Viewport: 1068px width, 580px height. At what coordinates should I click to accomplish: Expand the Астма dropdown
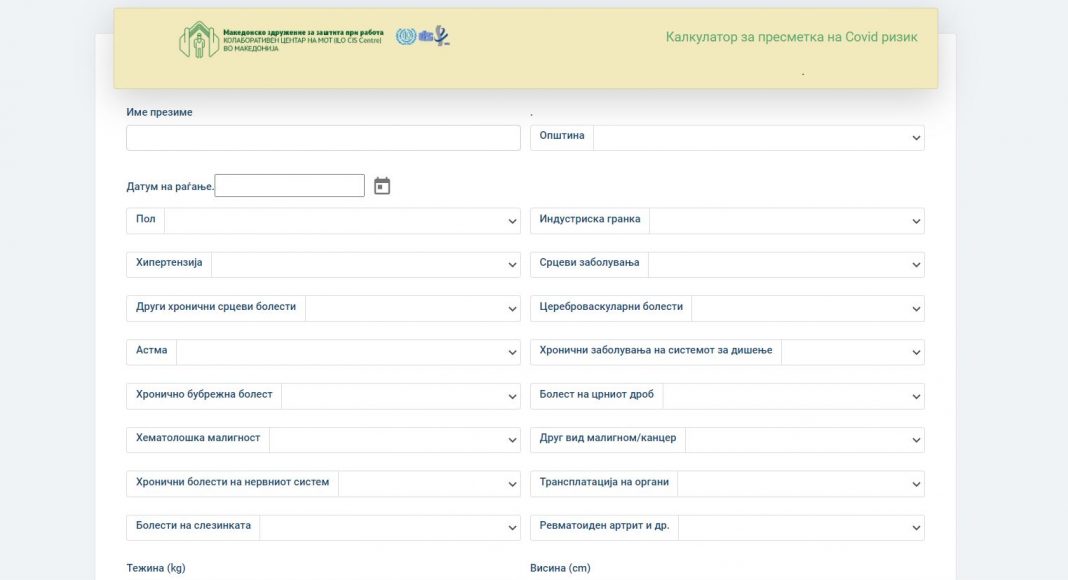[x=348, y=353]
